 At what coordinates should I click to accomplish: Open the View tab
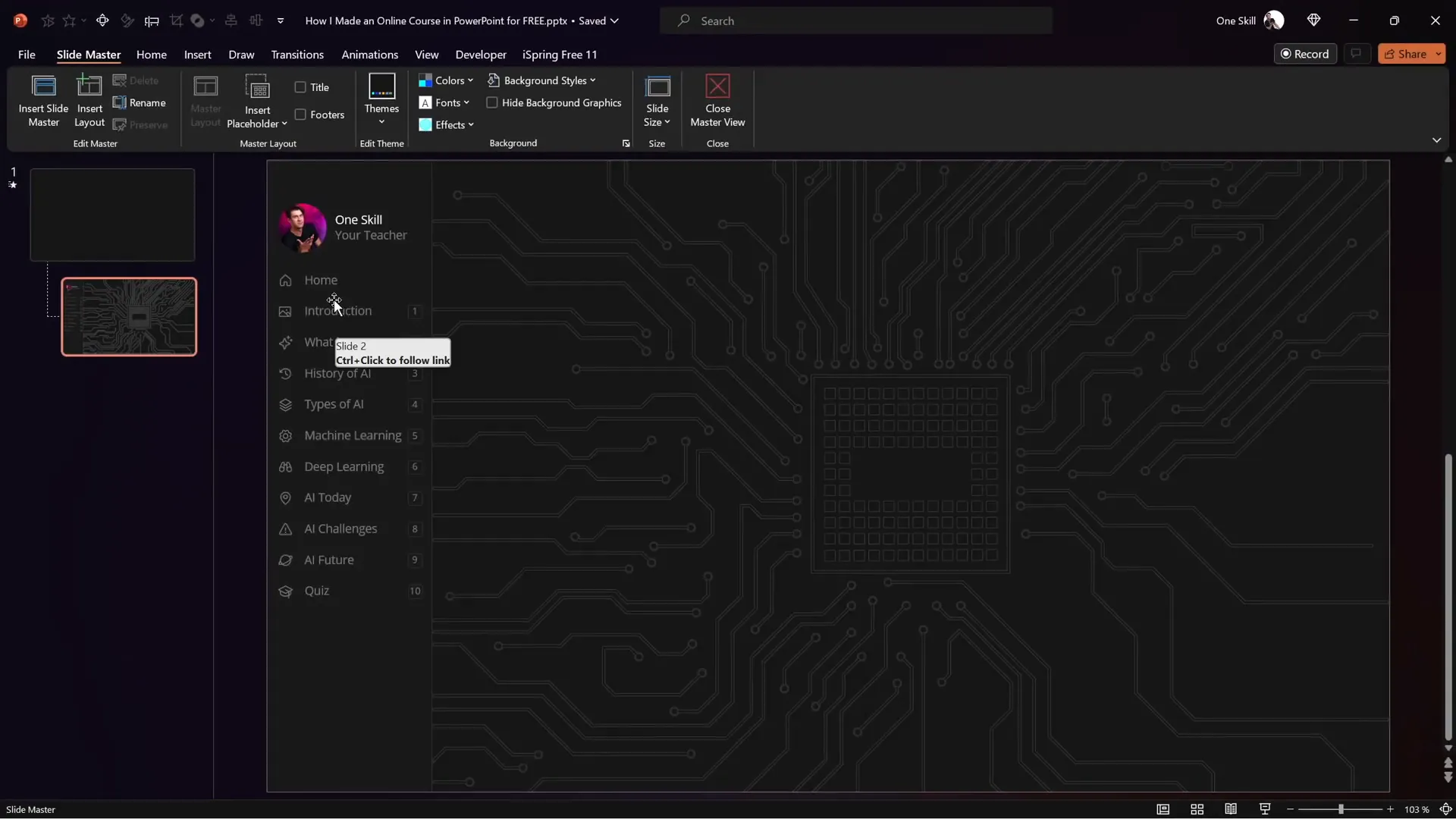[x=426, y=55]
